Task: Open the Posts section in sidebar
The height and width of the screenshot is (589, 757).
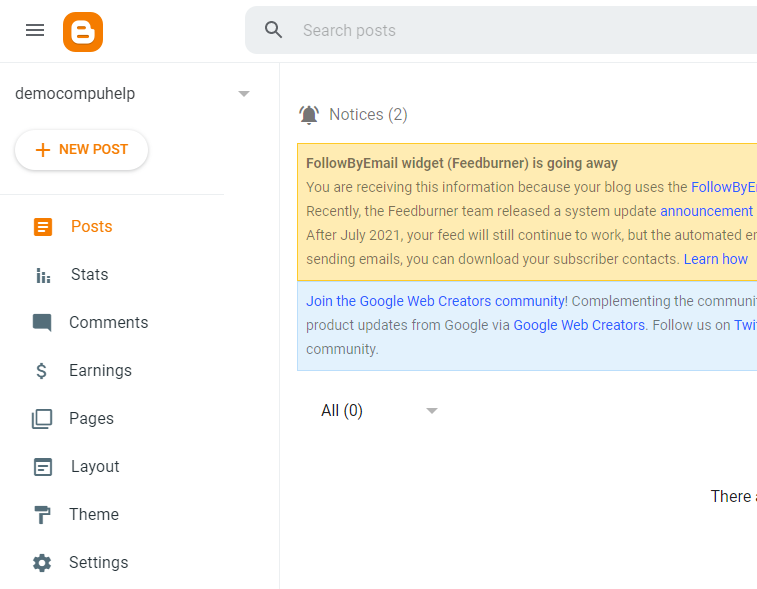Action: [91, 227]
